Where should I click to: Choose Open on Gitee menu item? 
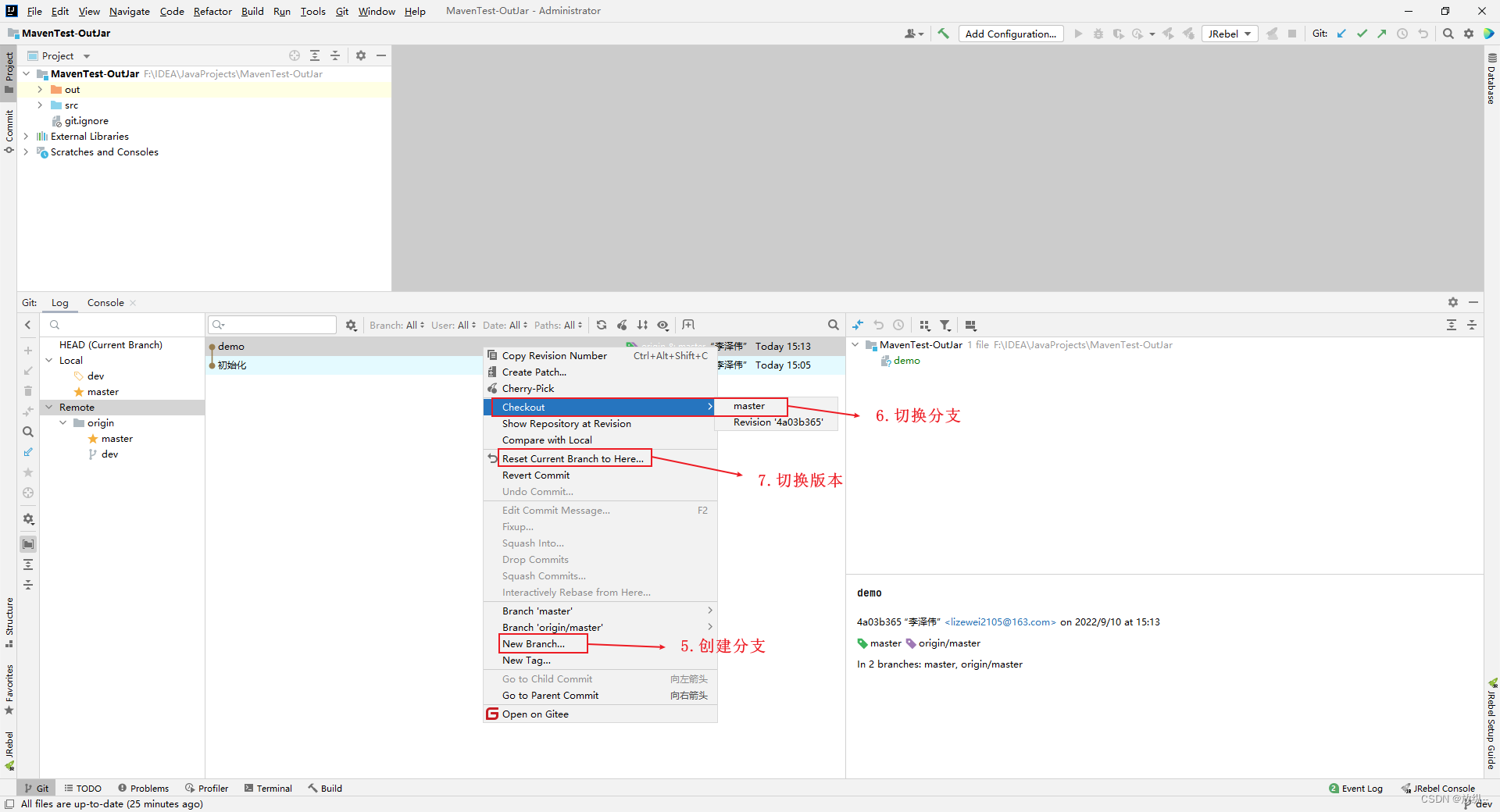pos(600,714)
